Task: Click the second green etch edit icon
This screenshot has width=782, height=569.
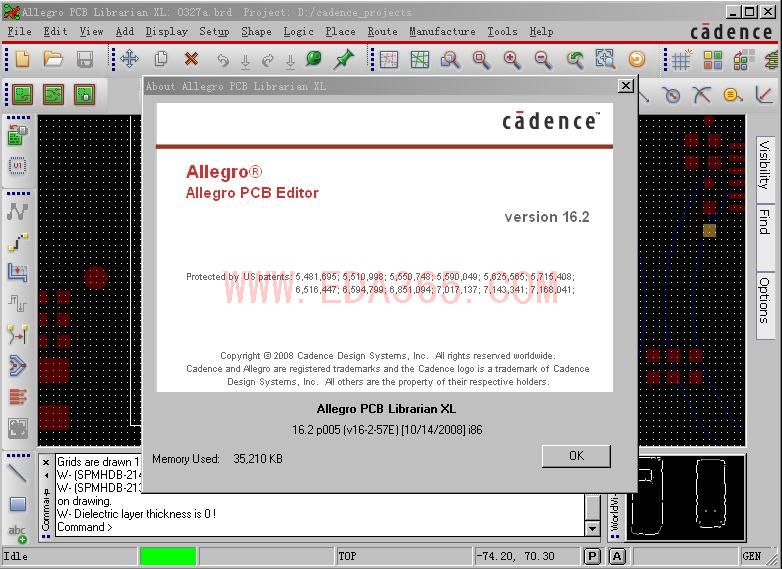Action: pyautogui.click(x=53, y=94)
